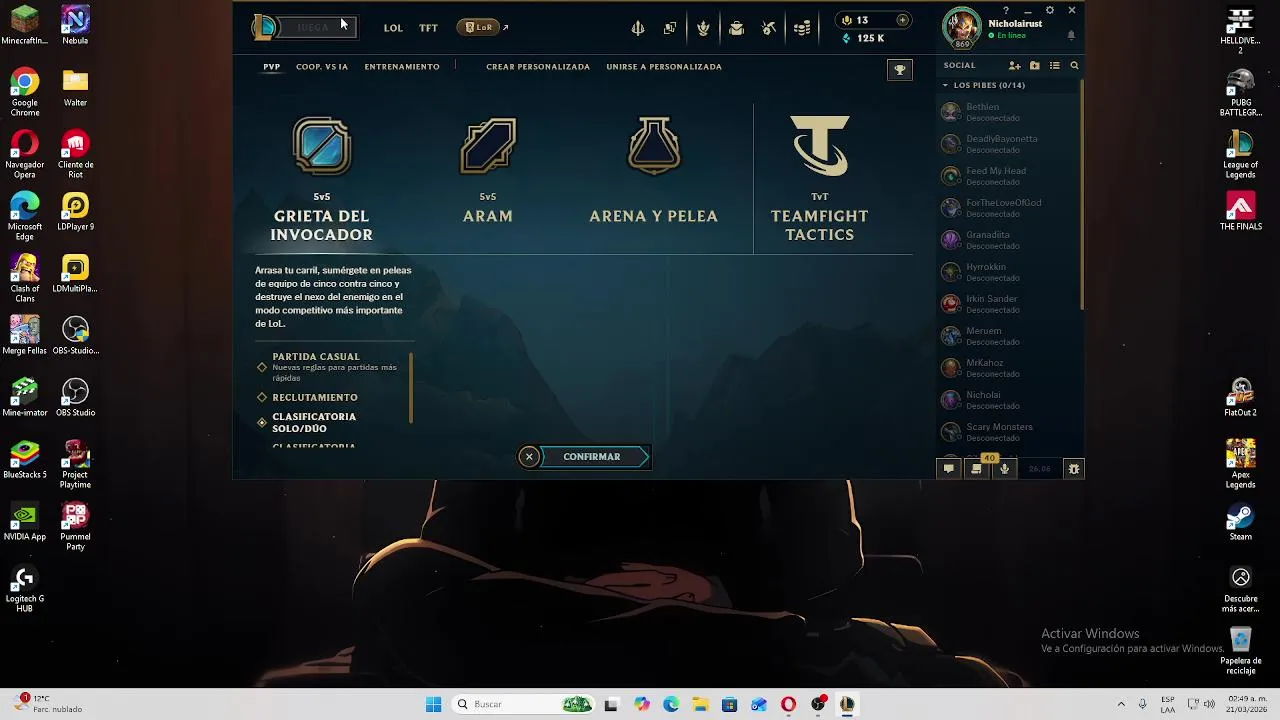This screenshot has height=720, width=1280.
Task: Select friend Feed My Head
Action: coord(1008,176)
